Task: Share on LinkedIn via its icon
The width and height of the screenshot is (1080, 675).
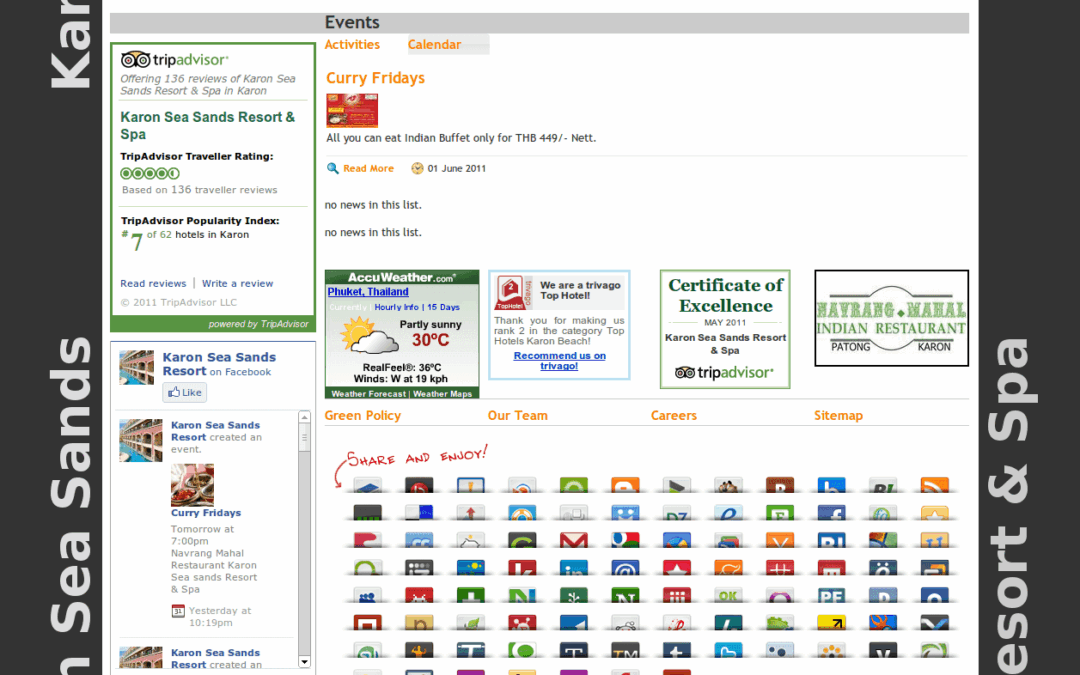Action: [x=574, y=568]
